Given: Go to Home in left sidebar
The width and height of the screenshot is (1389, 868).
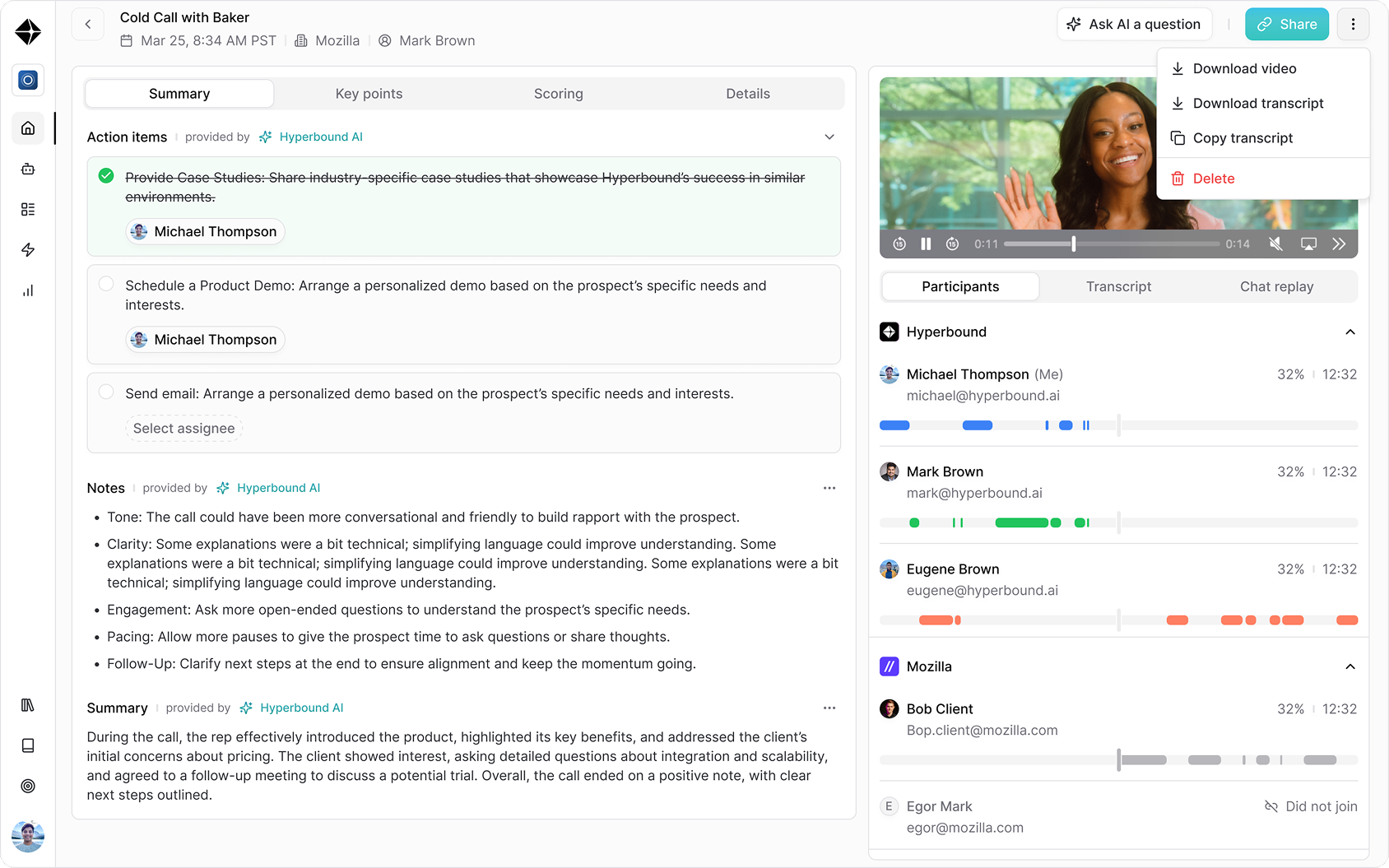Looking at the screenshot, I should point(28,128).
